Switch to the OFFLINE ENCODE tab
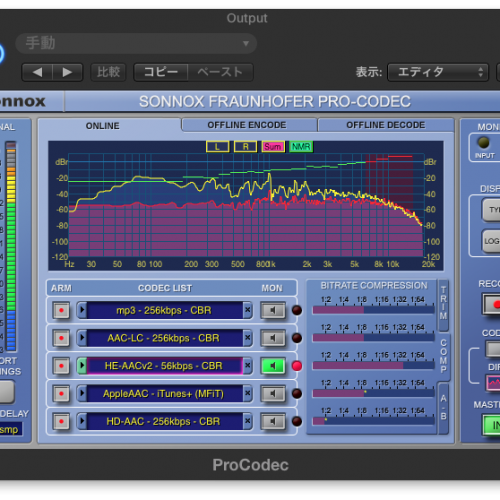The height and width of the screenshot is (500, 500). (249, 125)
